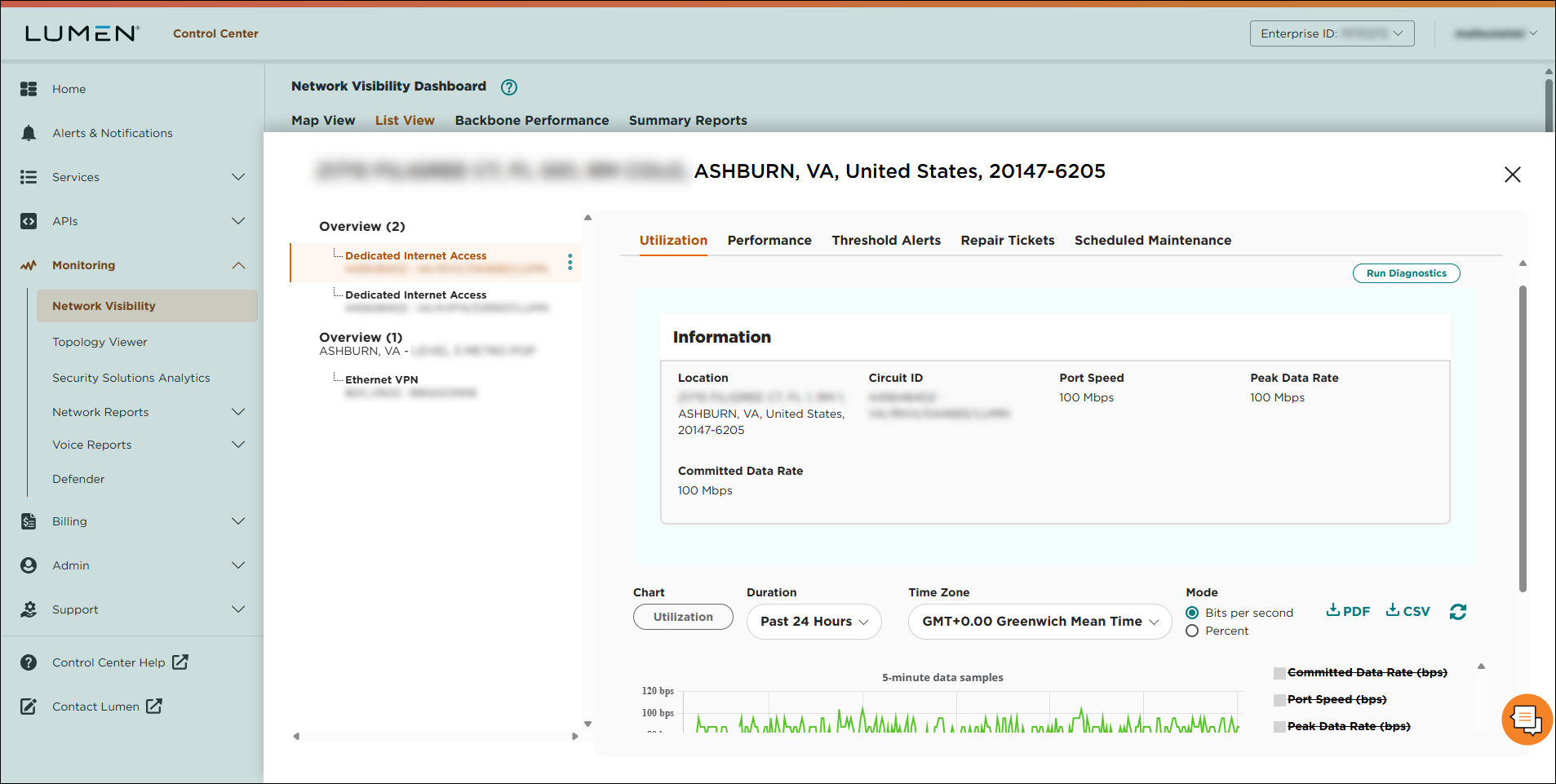This screenshot has width=1556, height=784.
Task: Refresh the chart data
Action: (x=1458, y=612)
